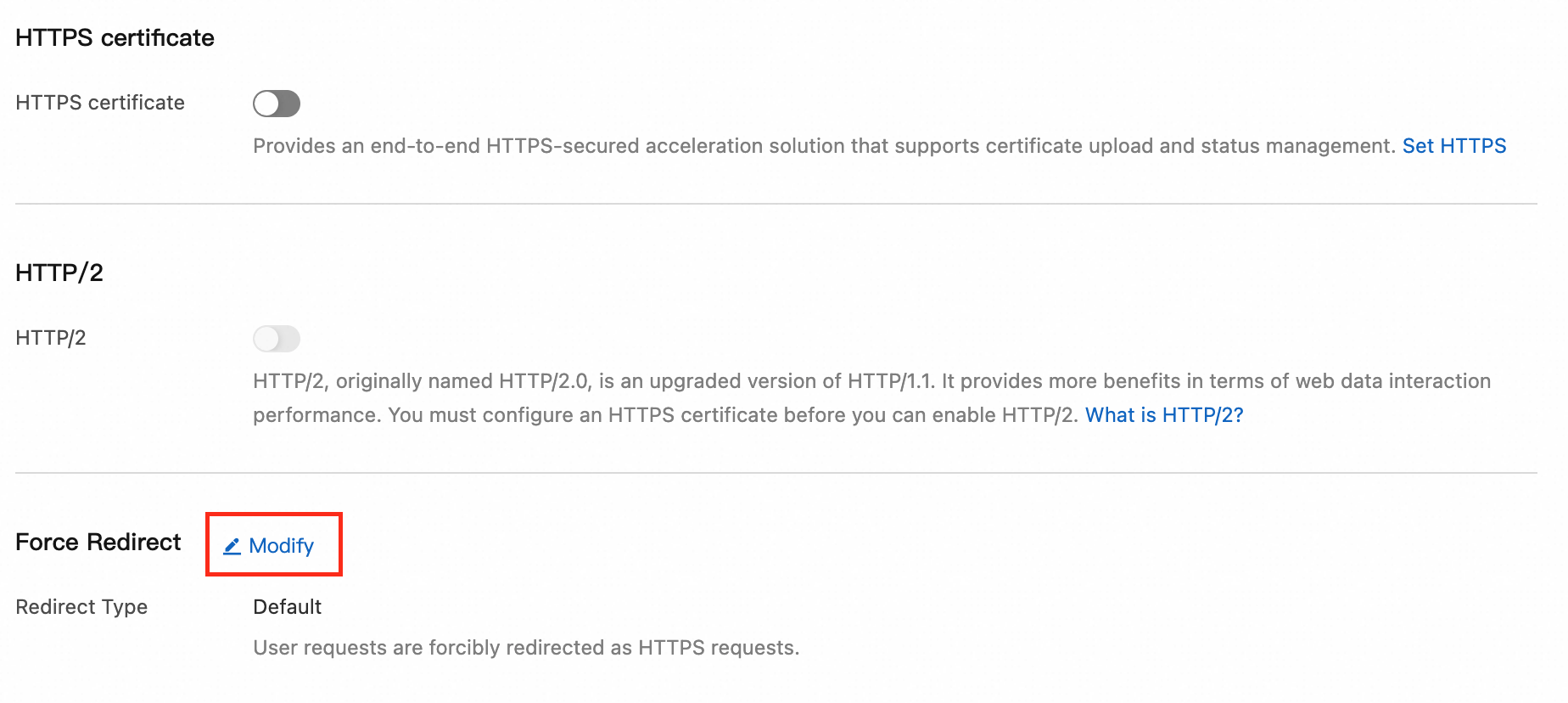Image resolution: width=1568 pixels, height=703 pixels.
Task: Enable the HTTPS certificate toggle switch
Action: (277, 104)
